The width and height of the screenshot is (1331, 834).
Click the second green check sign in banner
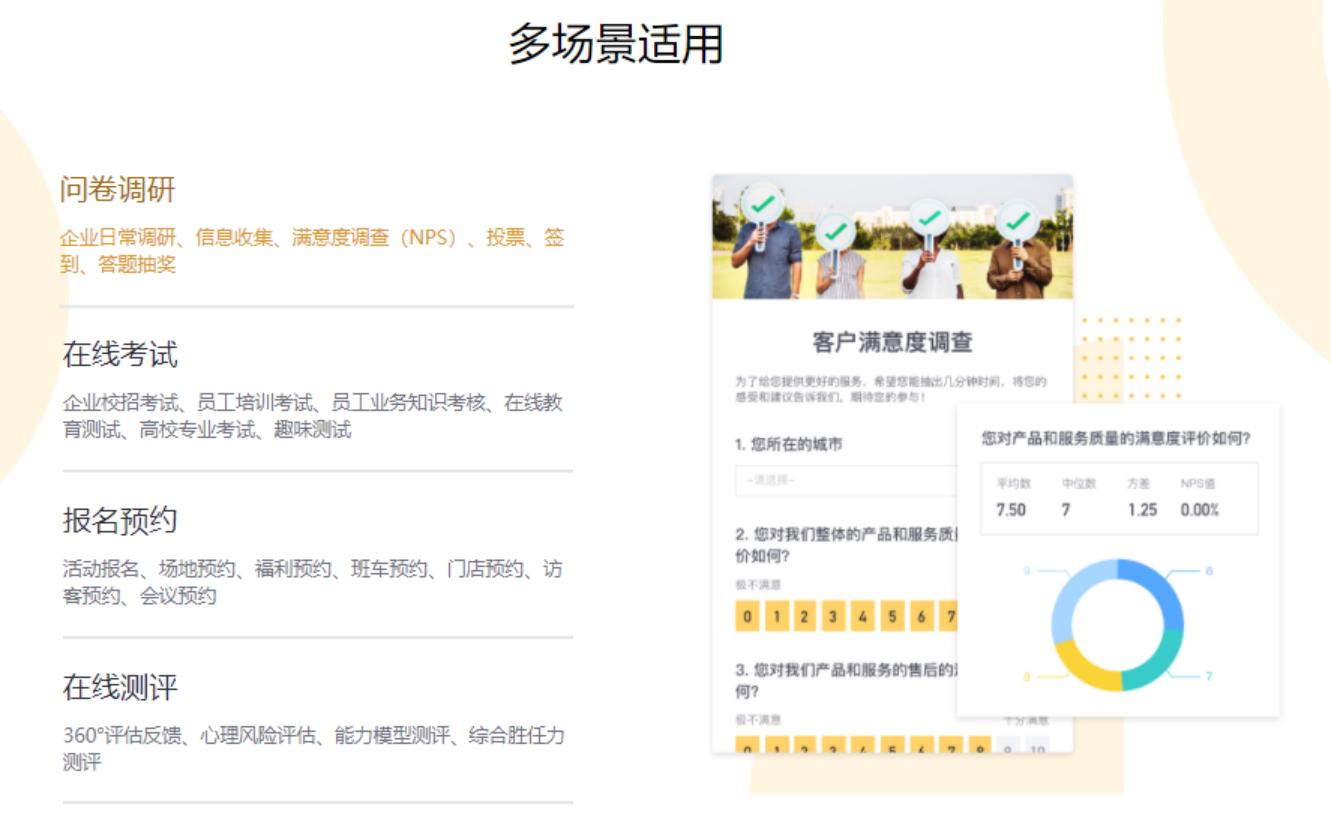click(836, 228)
